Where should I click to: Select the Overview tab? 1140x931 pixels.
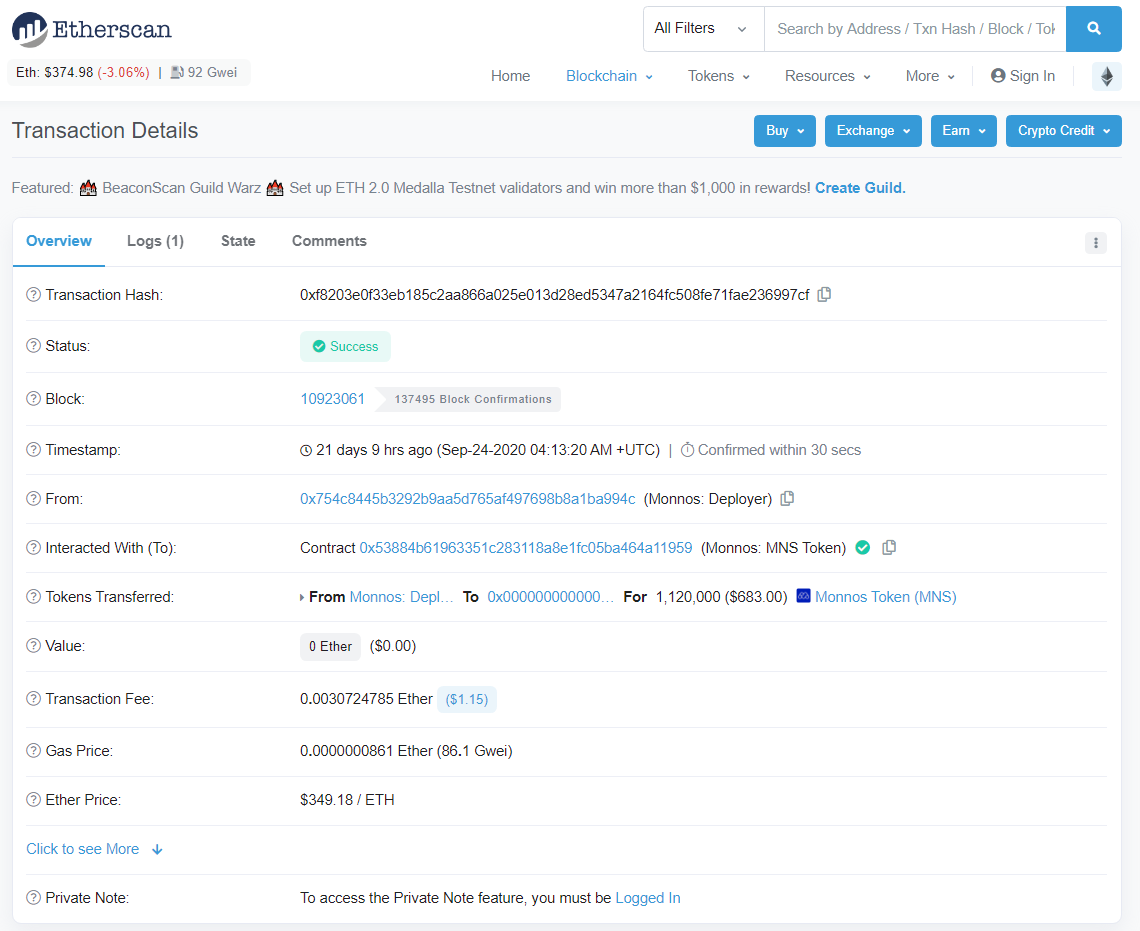coord(59,241)
